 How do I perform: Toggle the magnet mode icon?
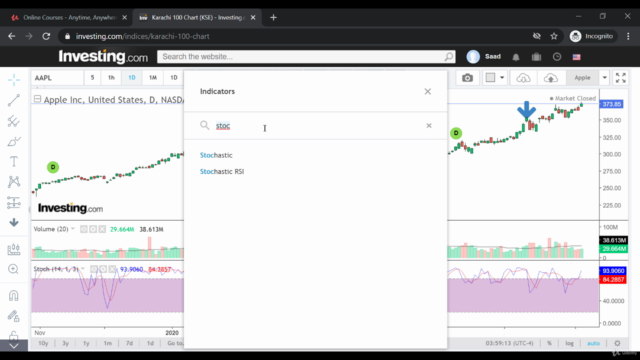(x=14, y=295)
